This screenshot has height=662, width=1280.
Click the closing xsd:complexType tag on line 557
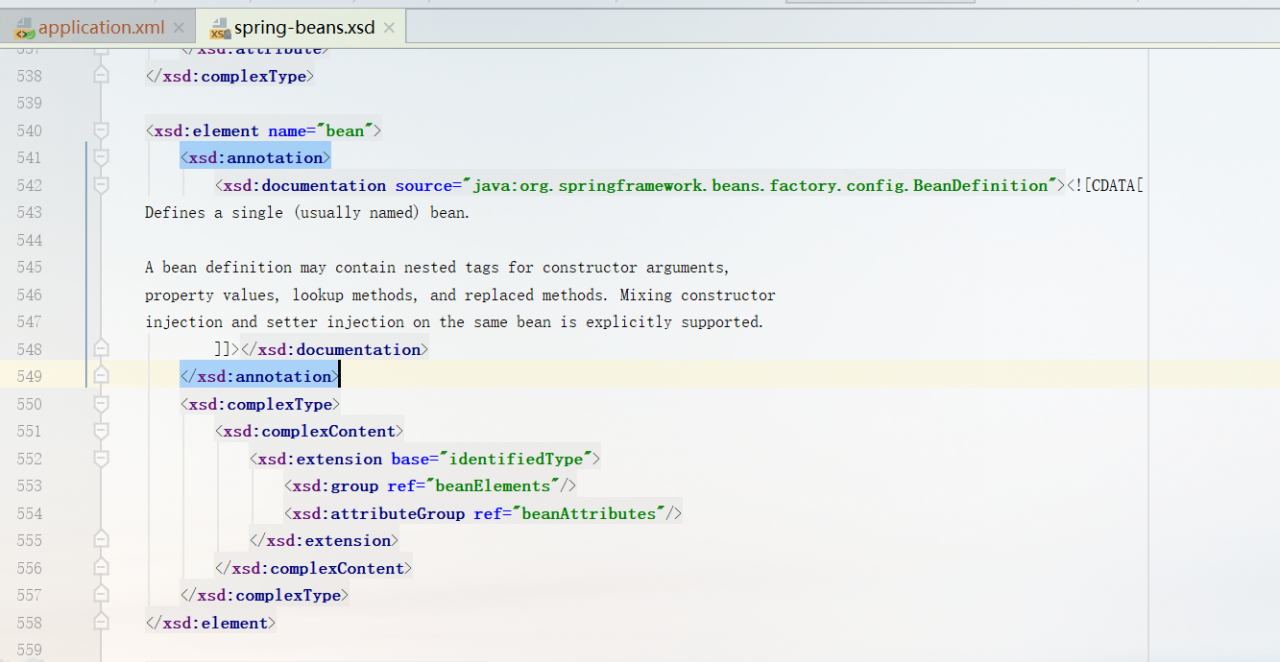pos(265,595)
